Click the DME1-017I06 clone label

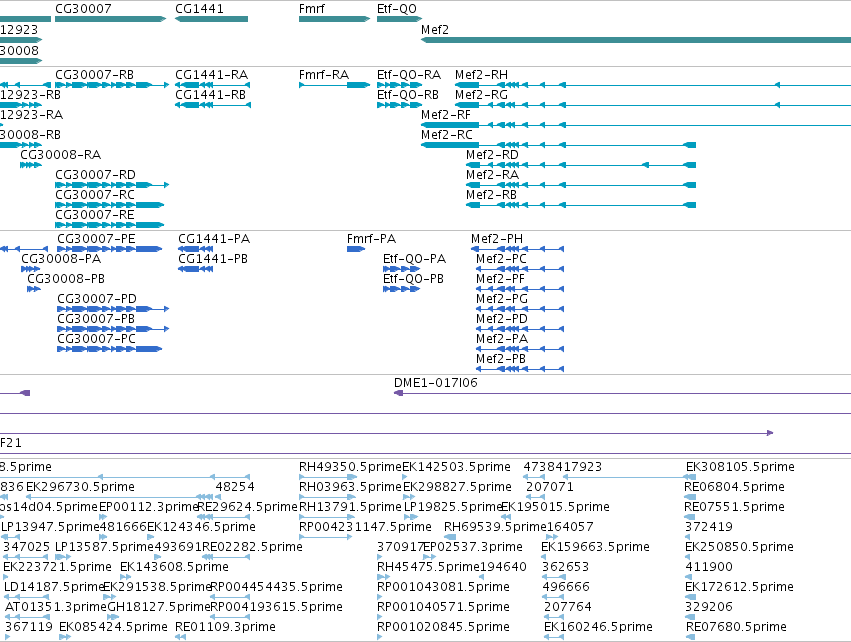click(x=436, y=383)
